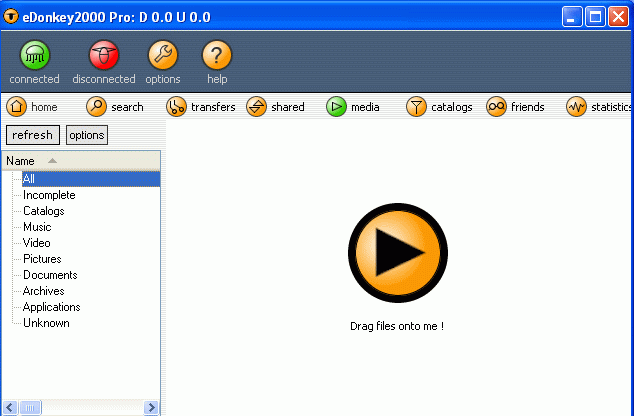Viewport: 634px width, 416px height.
Task: Open the shared tab
Action: [x=275, y=107]
